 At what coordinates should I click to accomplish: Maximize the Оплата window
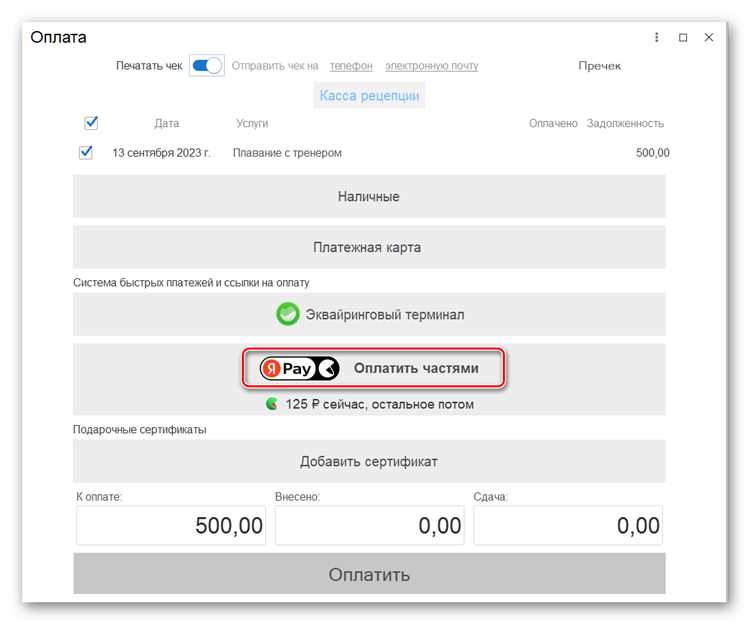[x=683, y=38]
